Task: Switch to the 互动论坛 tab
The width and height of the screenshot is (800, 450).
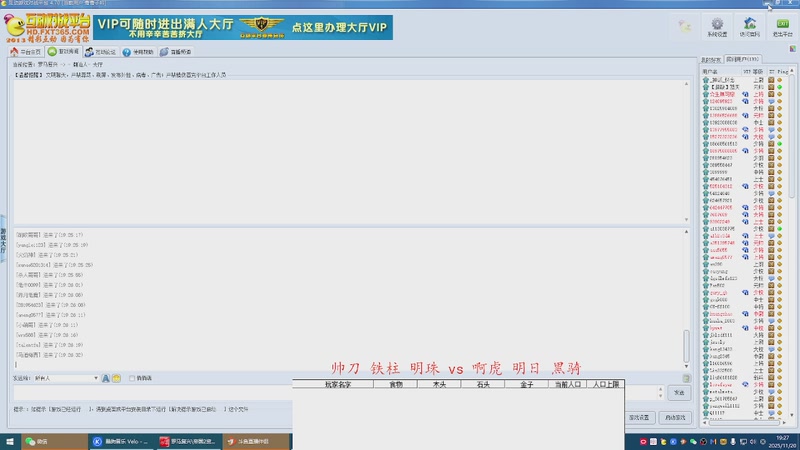Action: tap(101, 52)
